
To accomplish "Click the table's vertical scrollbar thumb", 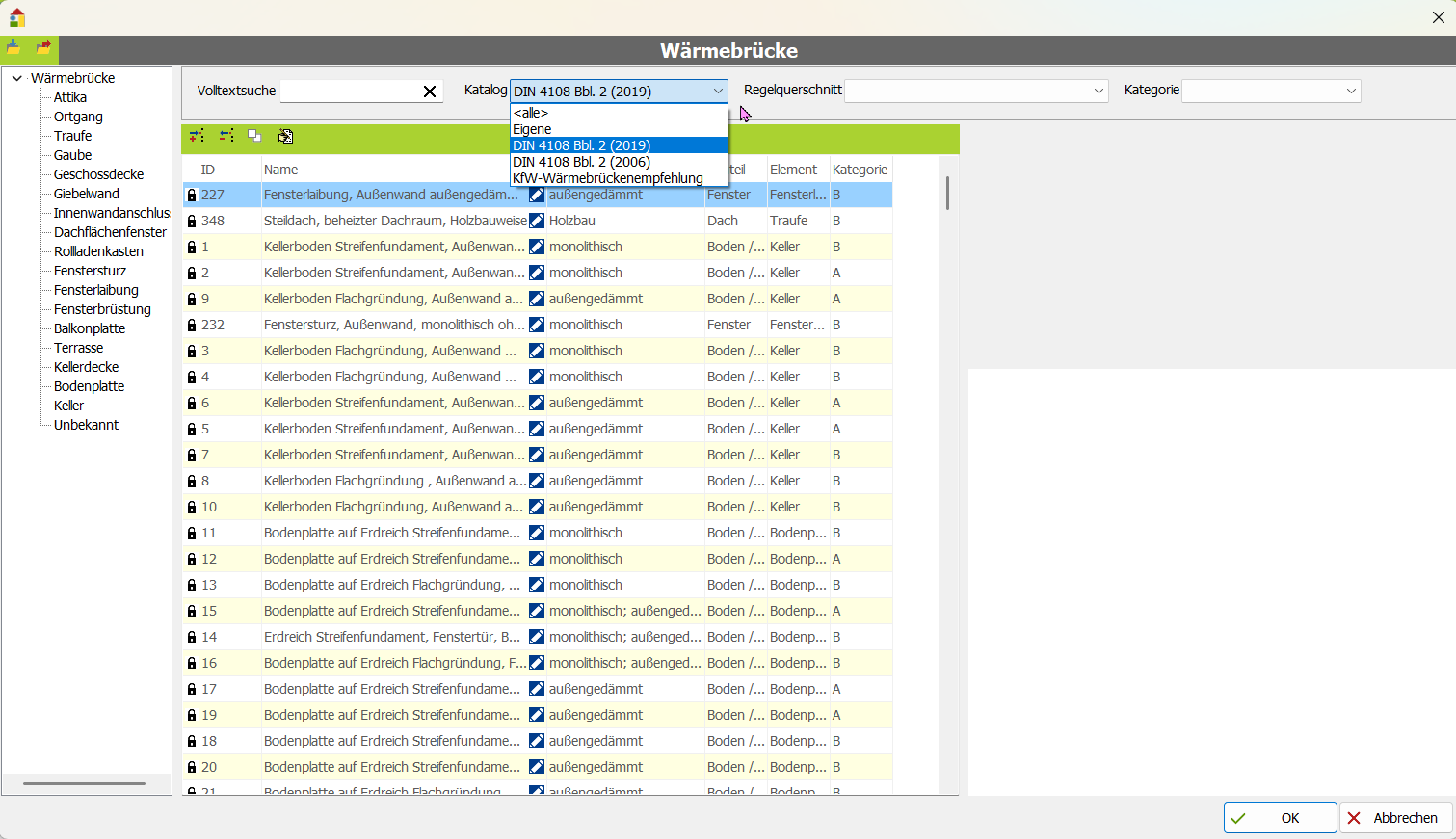I will point(948,193).
